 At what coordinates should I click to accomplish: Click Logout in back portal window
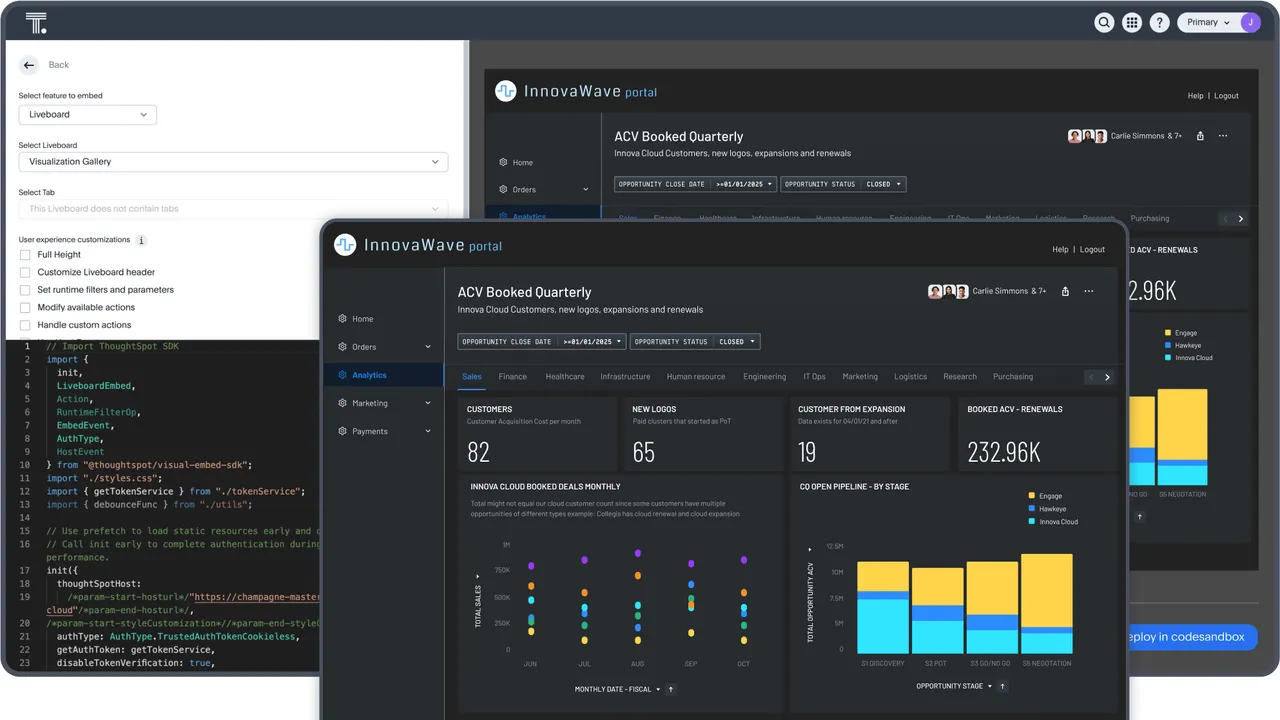tap(1227, 96)
